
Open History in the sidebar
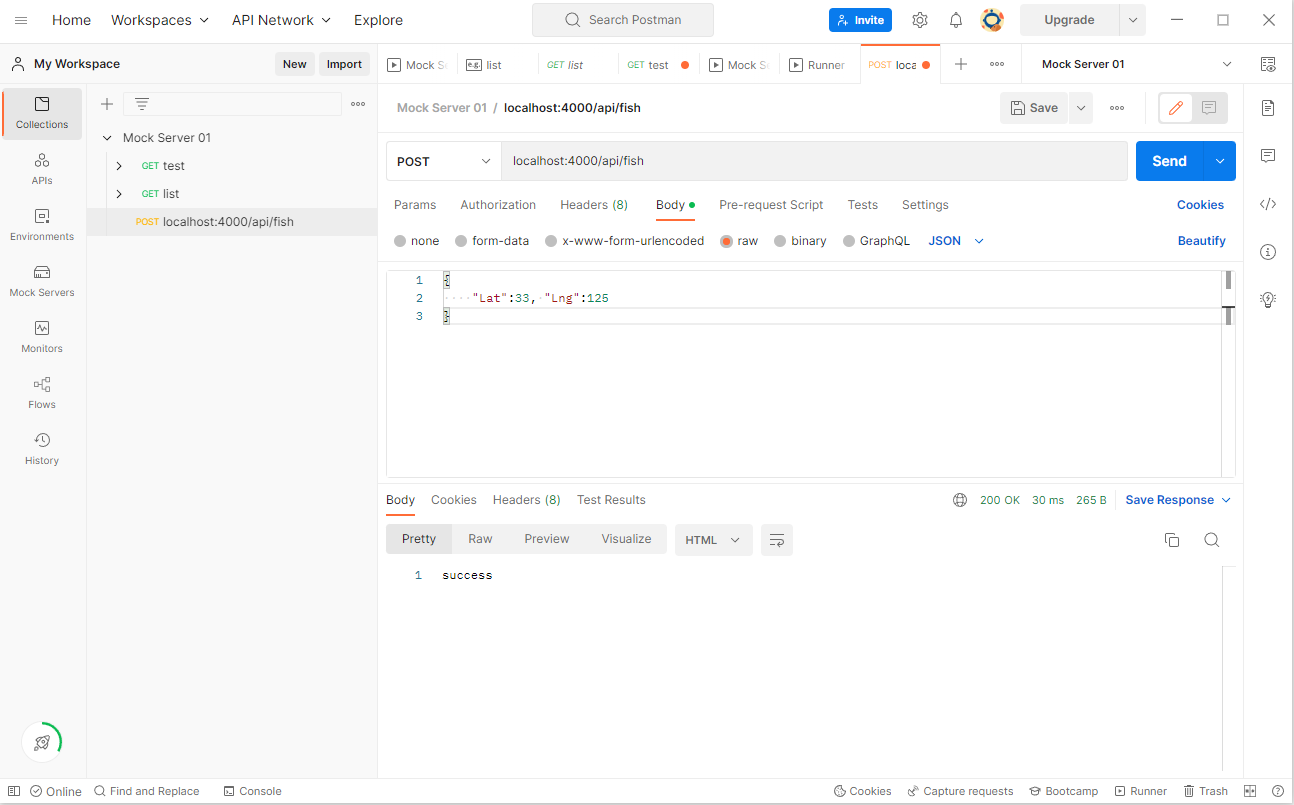tap(42, 449)
